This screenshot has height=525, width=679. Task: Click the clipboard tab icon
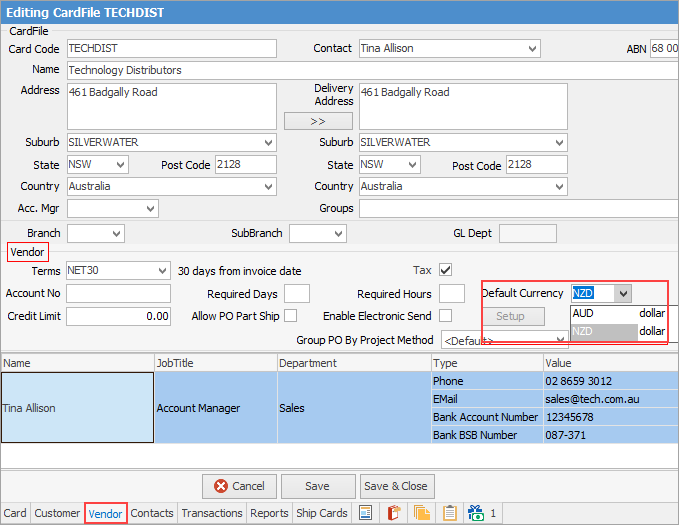(450, 513)
